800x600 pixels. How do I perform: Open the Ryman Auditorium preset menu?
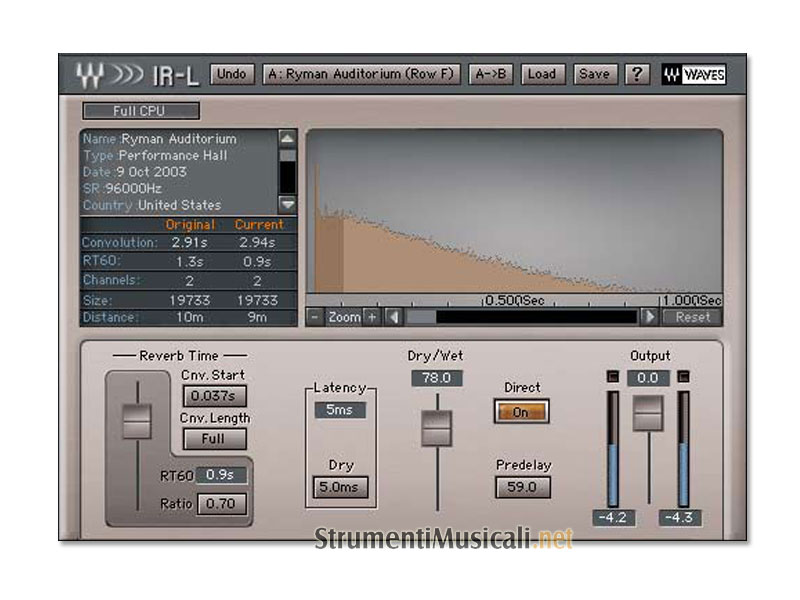pyautogui.click(x=361, y=75)
